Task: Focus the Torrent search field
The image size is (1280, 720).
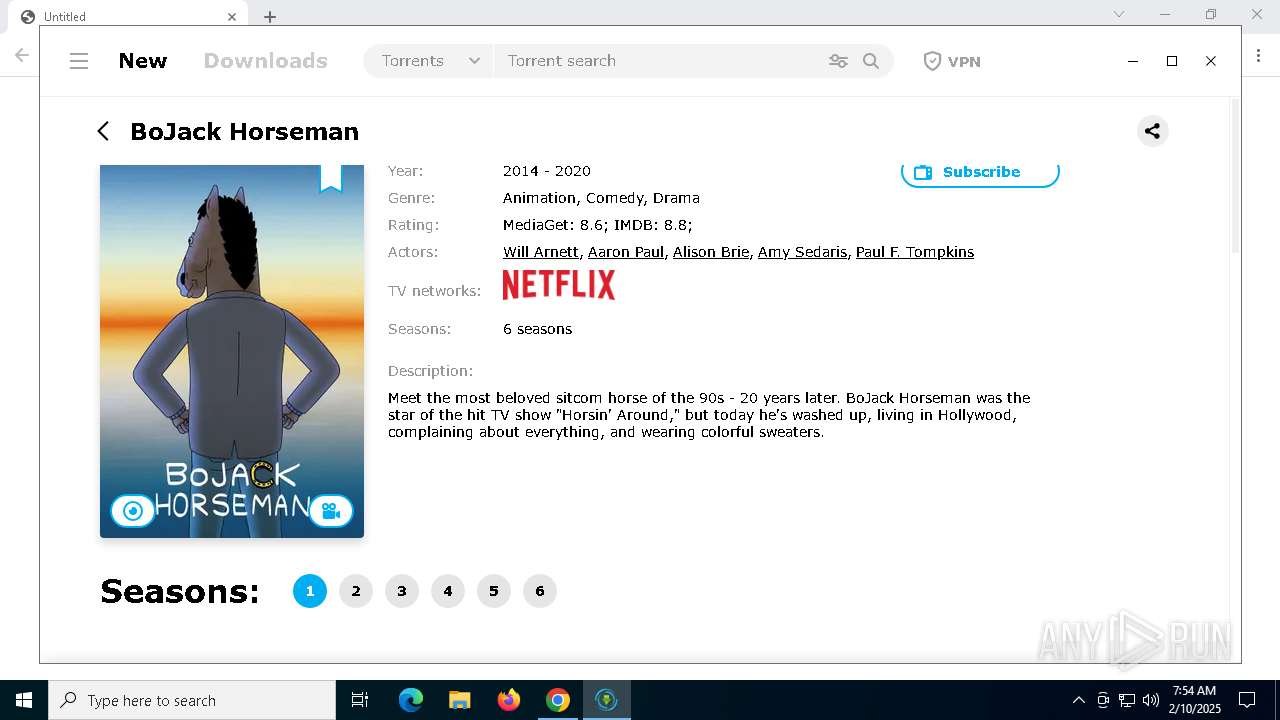Action: pos(660,61)
